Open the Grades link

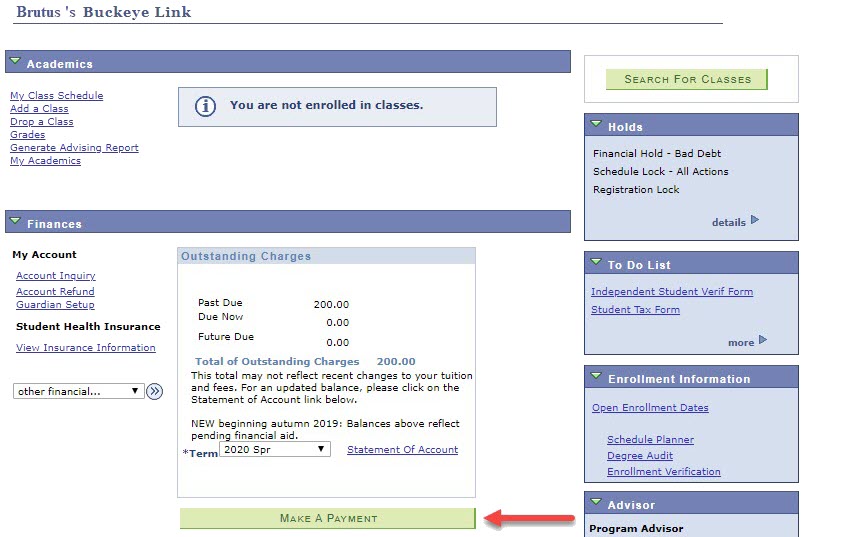[28, 134]
